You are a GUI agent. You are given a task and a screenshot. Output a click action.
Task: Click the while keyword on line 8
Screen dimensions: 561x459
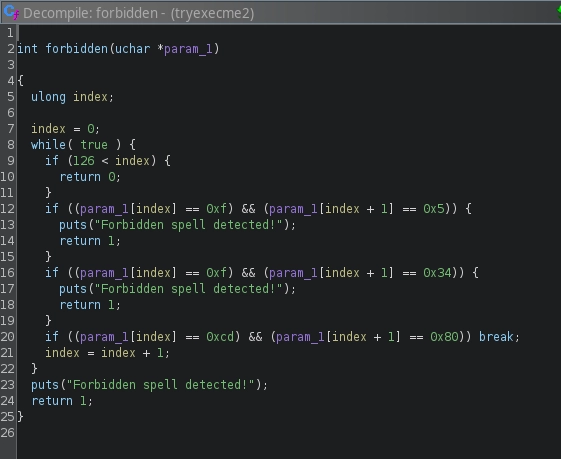click(48, 145)
